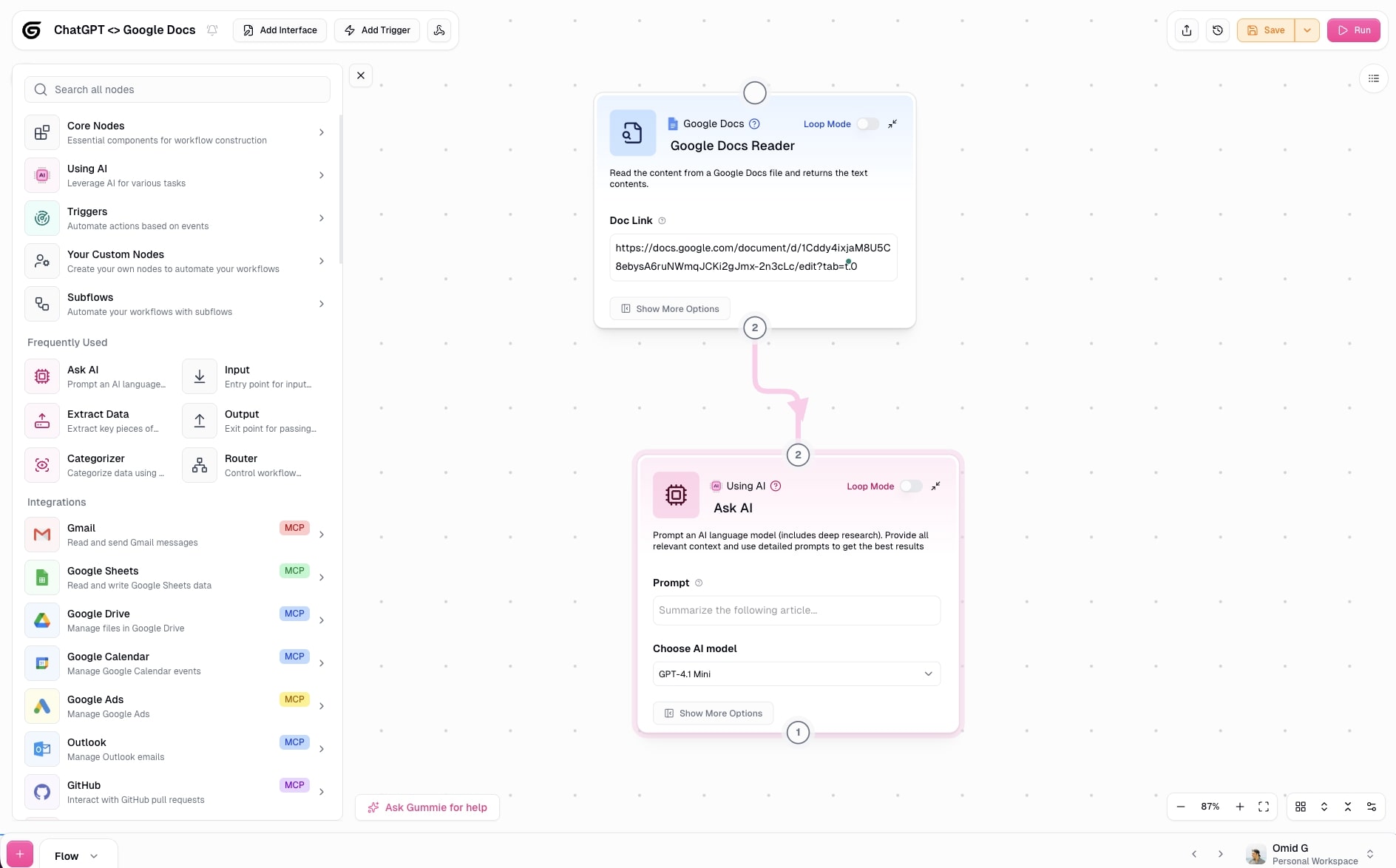1396x868 pixels.
Task: Select the Categorizer node icon
Action: pyautogui.click(x=41, y=465)
